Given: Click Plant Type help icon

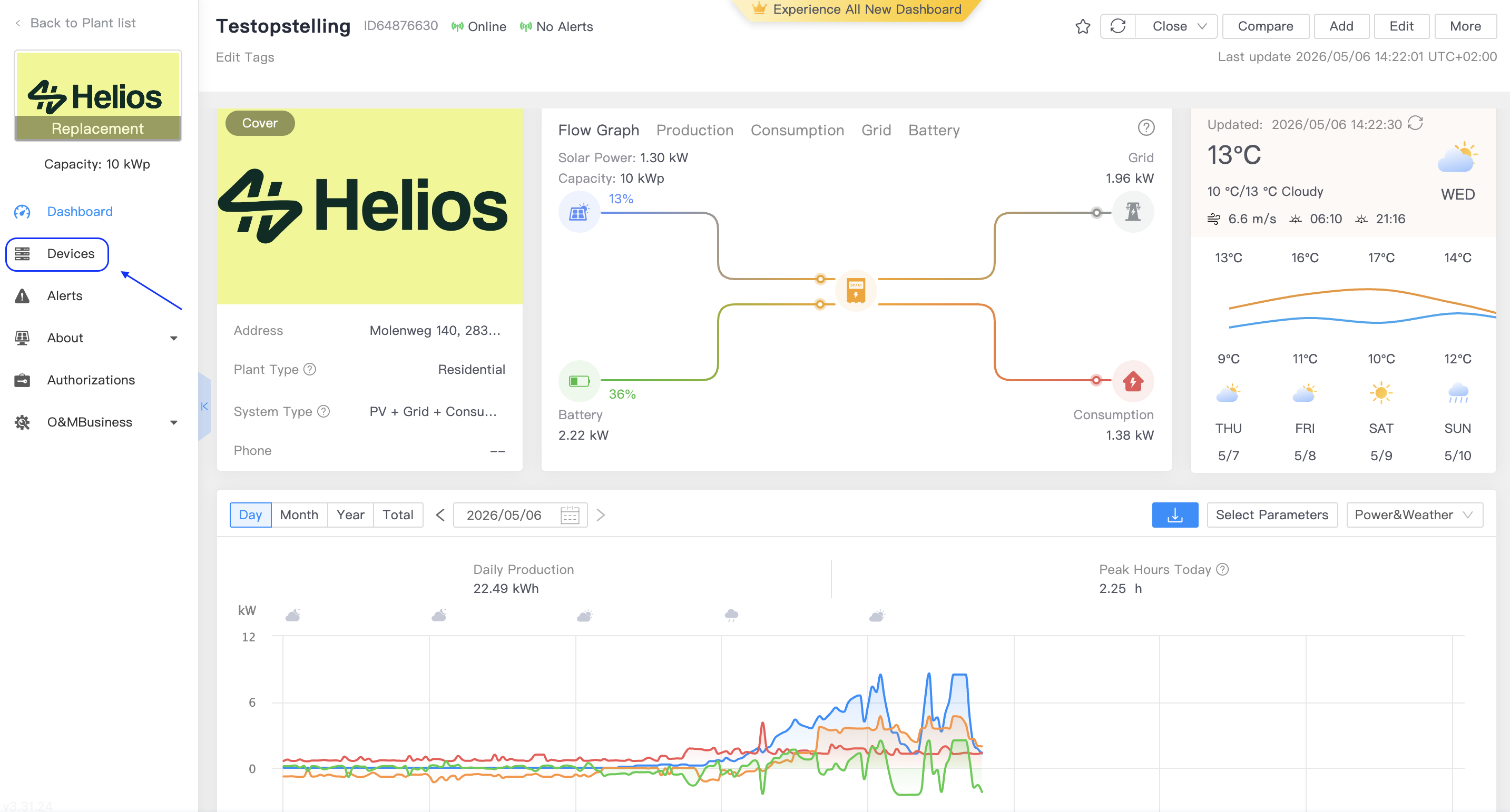Looking at the screenshot, I should point(310,369).
